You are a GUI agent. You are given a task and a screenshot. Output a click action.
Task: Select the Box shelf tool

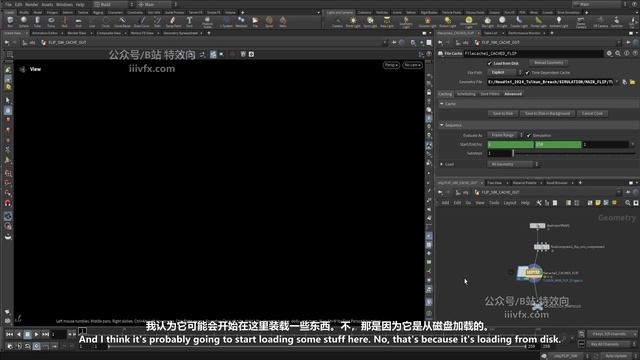tap(10, 22)
